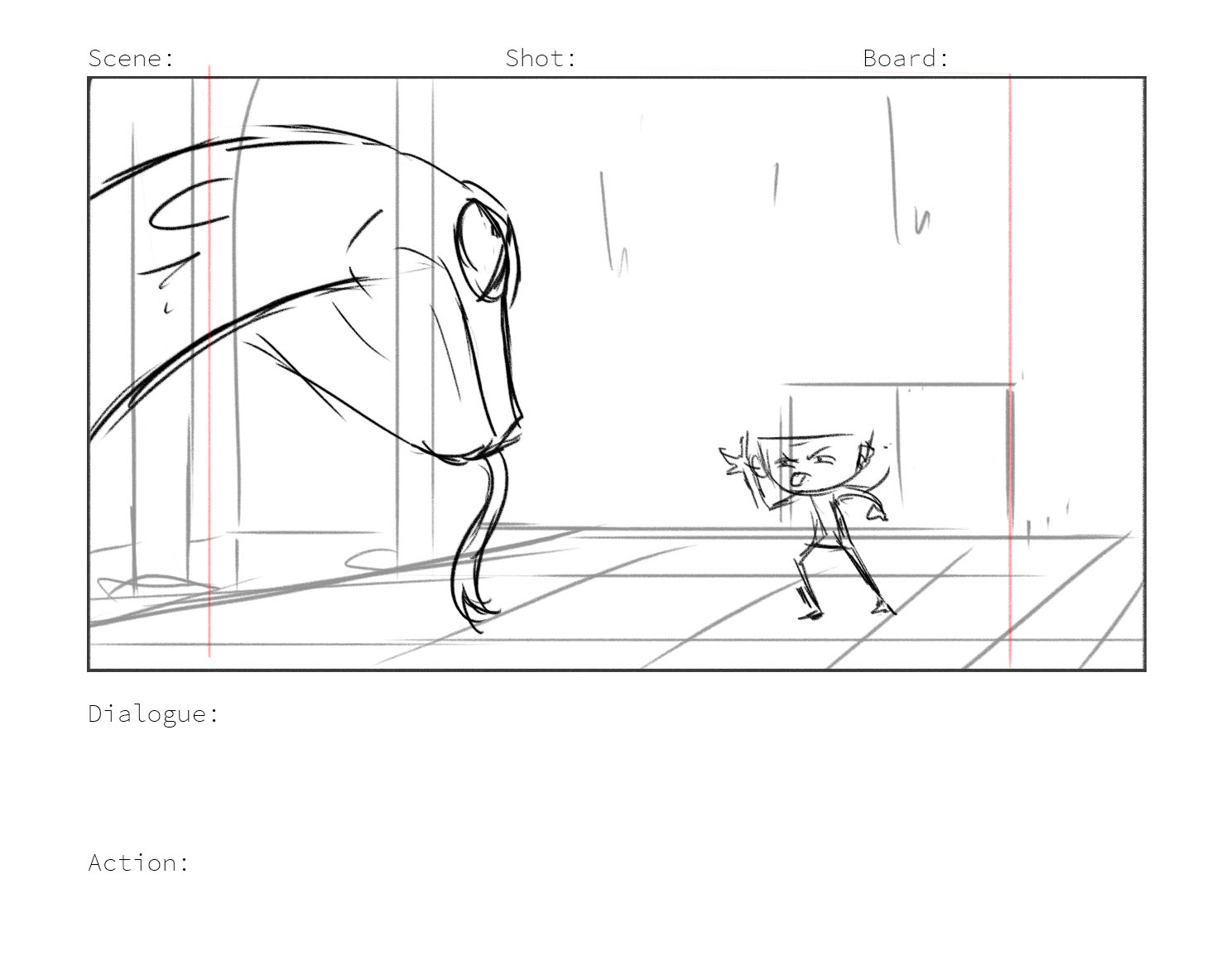Click the 'Action:' label text

tap(139, 862)
